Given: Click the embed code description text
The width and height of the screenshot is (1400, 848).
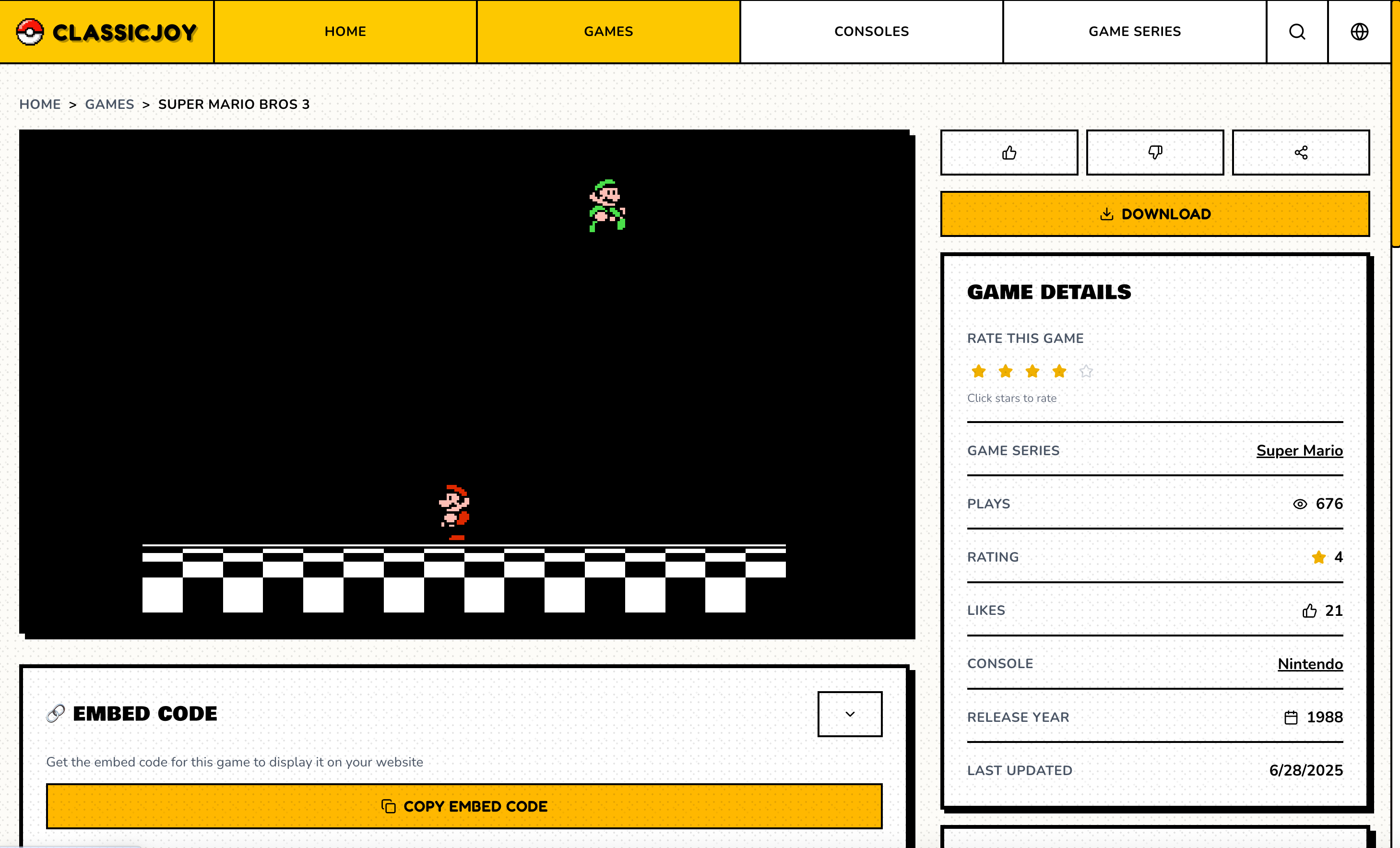Looking at the screenshot, I should click(x=235, y=762).
